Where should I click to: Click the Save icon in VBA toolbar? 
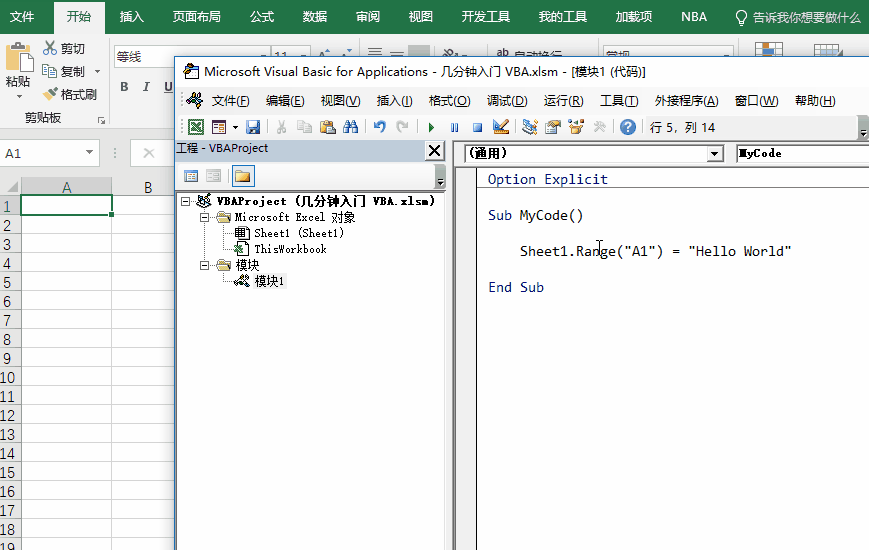(253, 127)
